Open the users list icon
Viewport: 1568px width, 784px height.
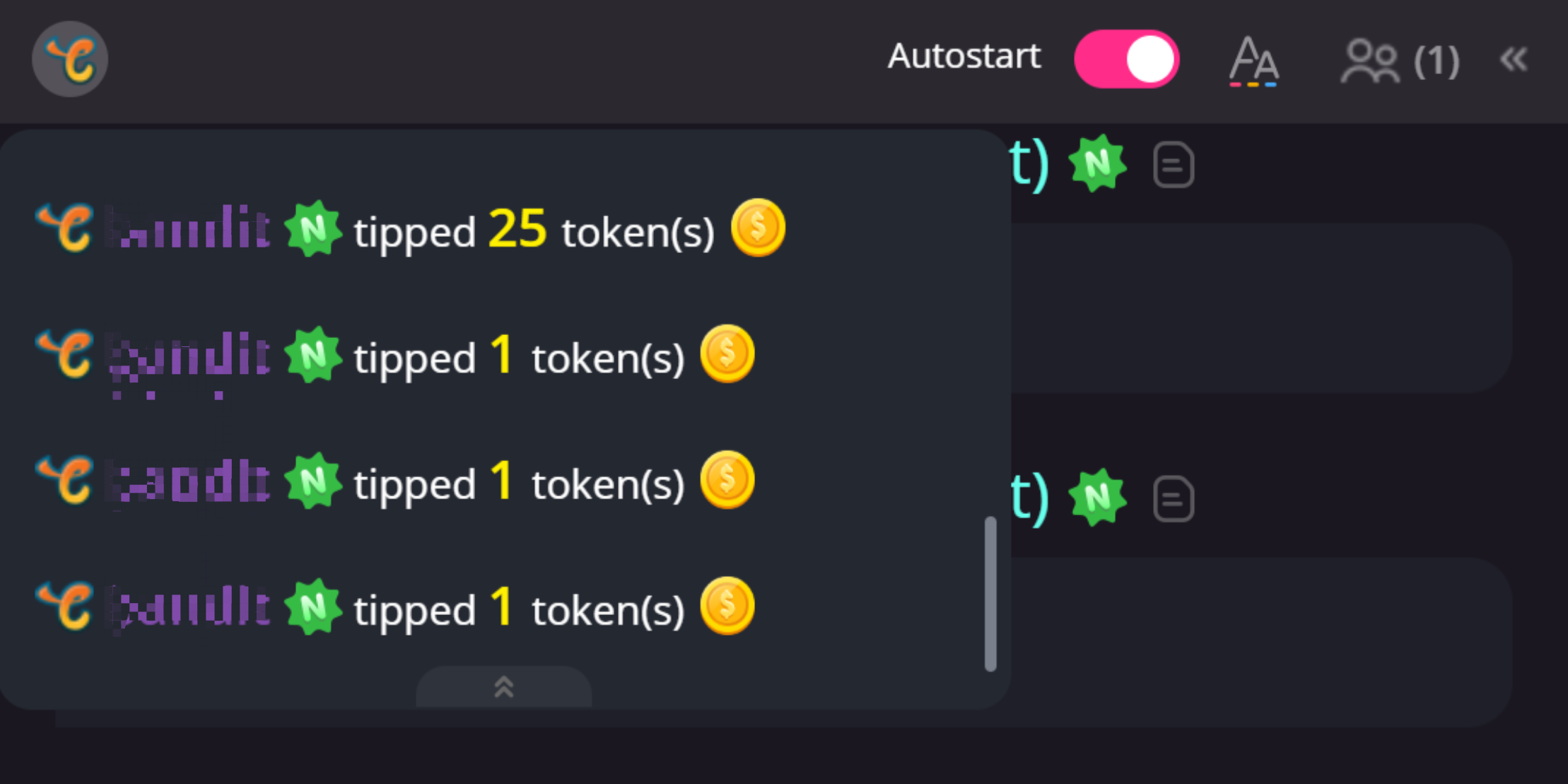(1370, 61)
